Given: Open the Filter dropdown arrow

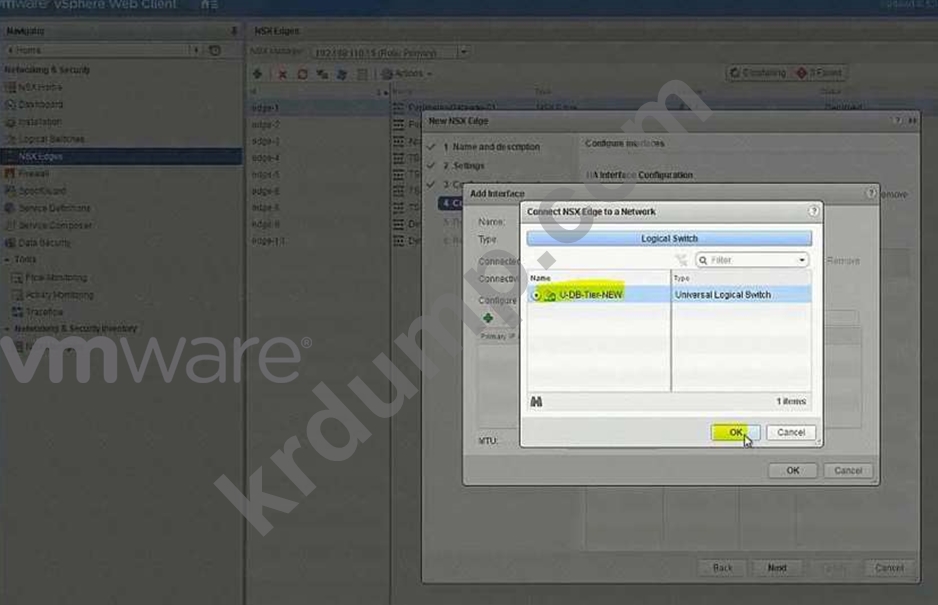Looking at the screenshot, I should (802, 260).
